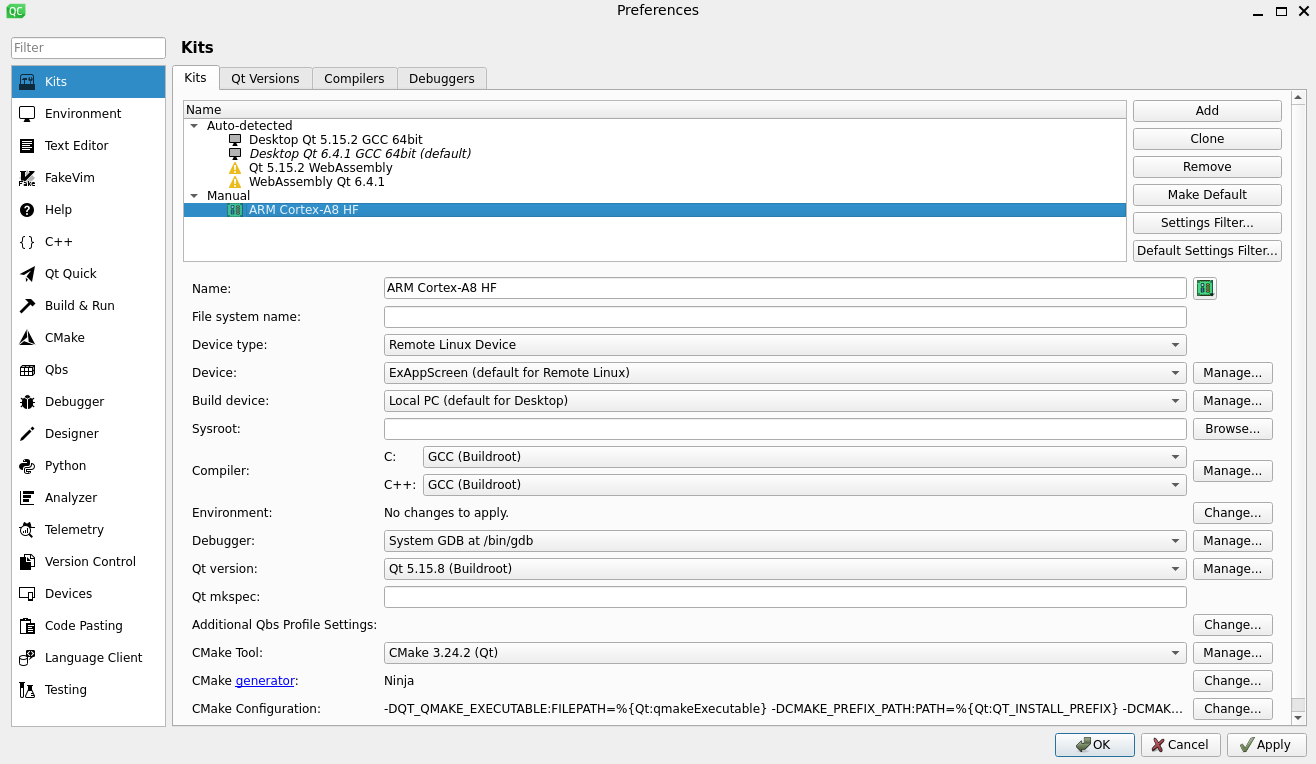
Task: Click Change... for CMake Configuration
Action: [x=1232, y=709]
